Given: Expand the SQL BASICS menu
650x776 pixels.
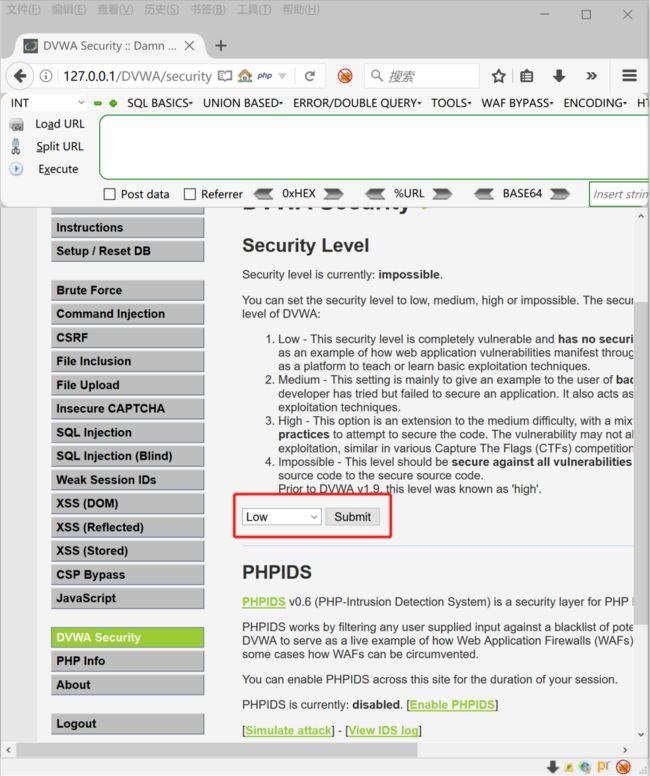Looking at the screenshot, I should pos(160,103).
